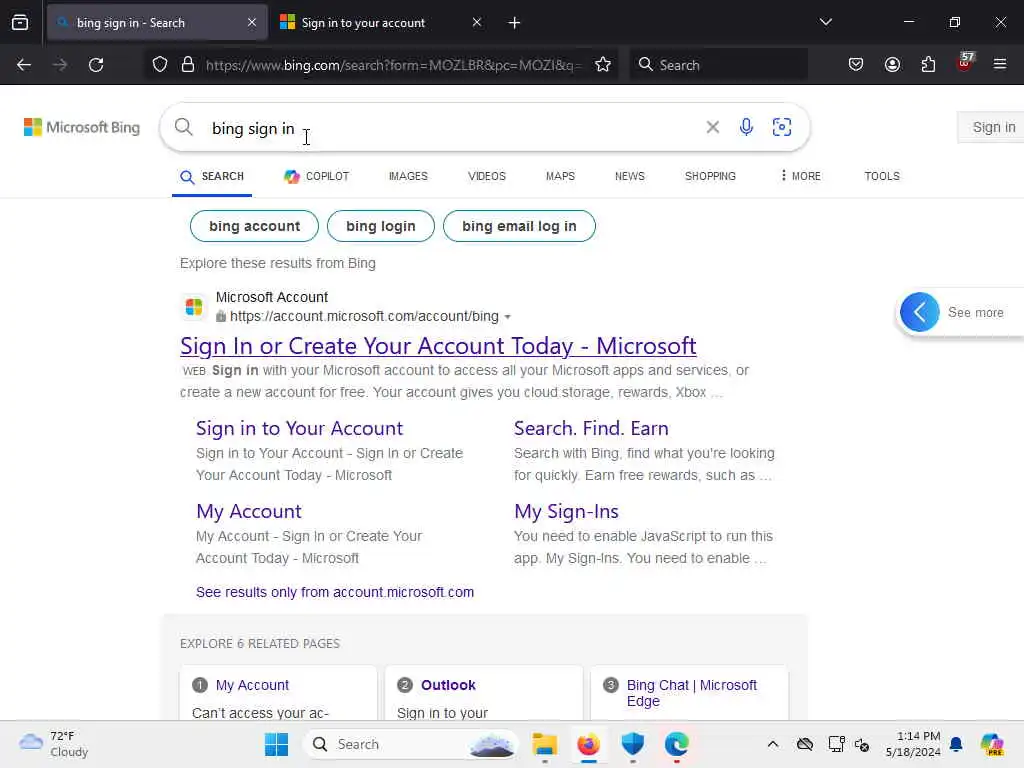Click the 'bing login' suggestion chip
Image resolution: width=1024 pixels, height=768 pixels.
click(x=381, y=226)
